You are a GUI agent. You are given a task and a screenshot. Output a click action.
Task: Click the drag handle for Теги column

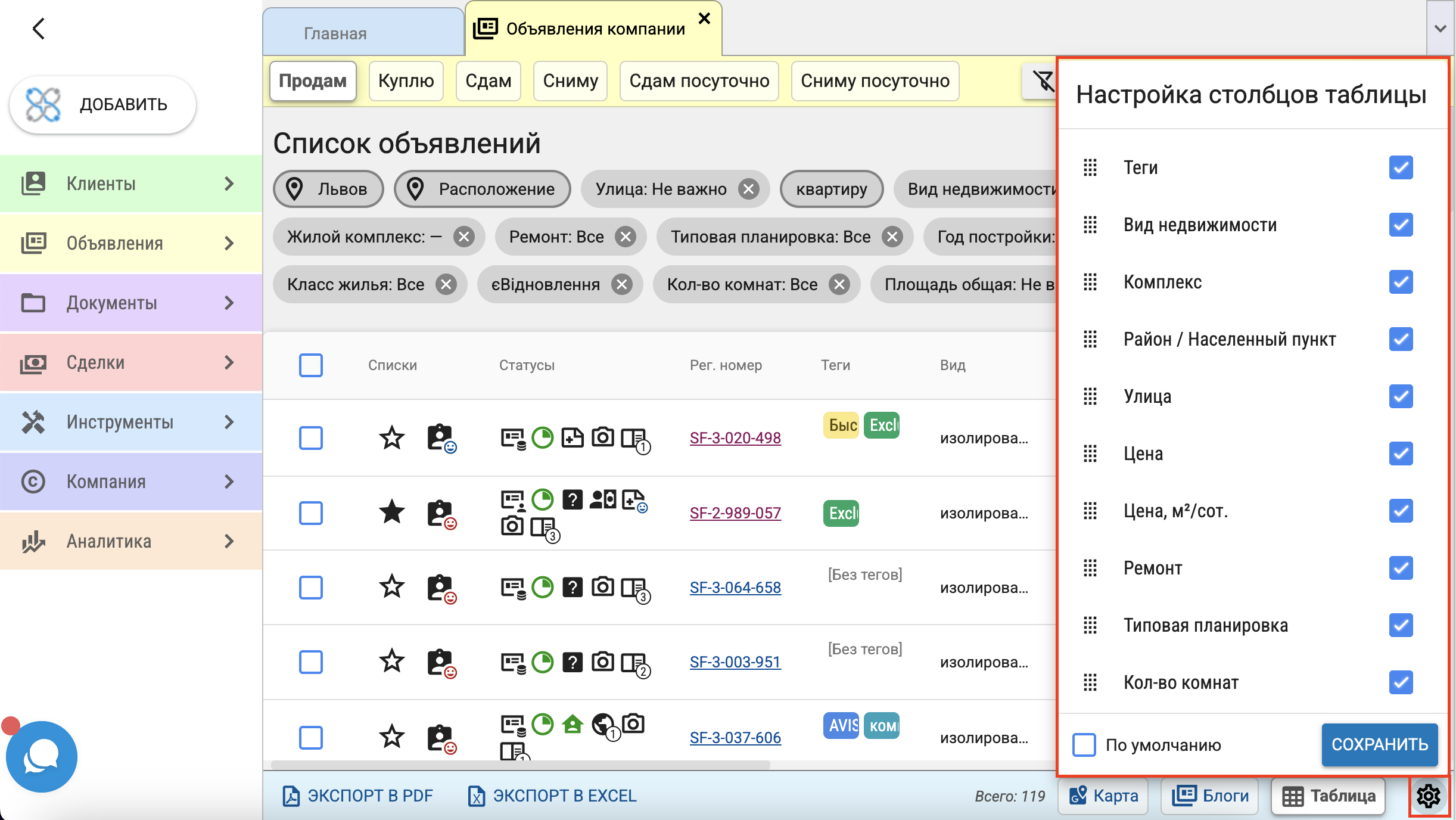(x=1090, y=167)
